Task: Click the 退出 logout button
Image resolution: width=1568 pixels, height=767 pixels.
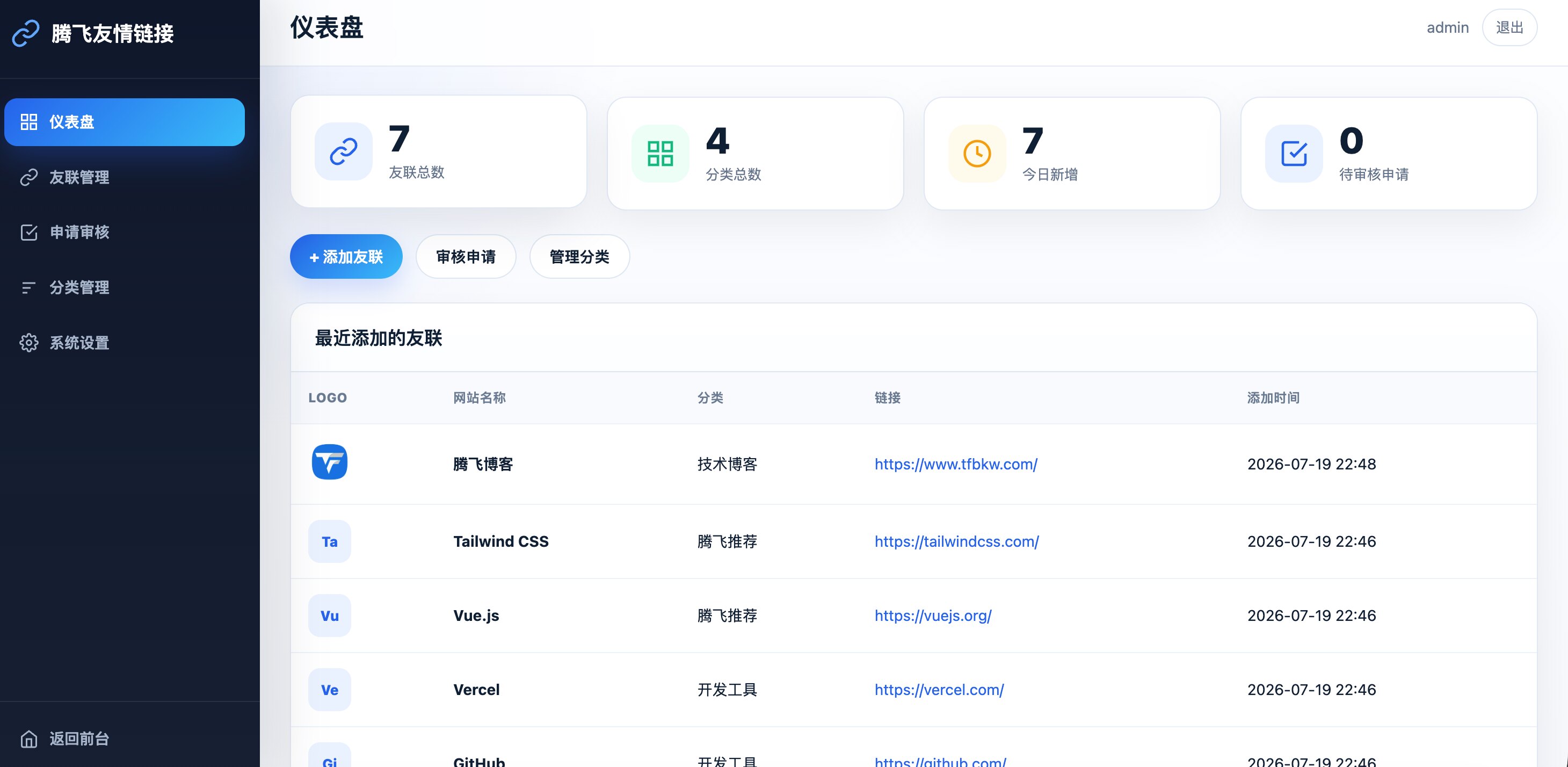Action: point(1509,27)
